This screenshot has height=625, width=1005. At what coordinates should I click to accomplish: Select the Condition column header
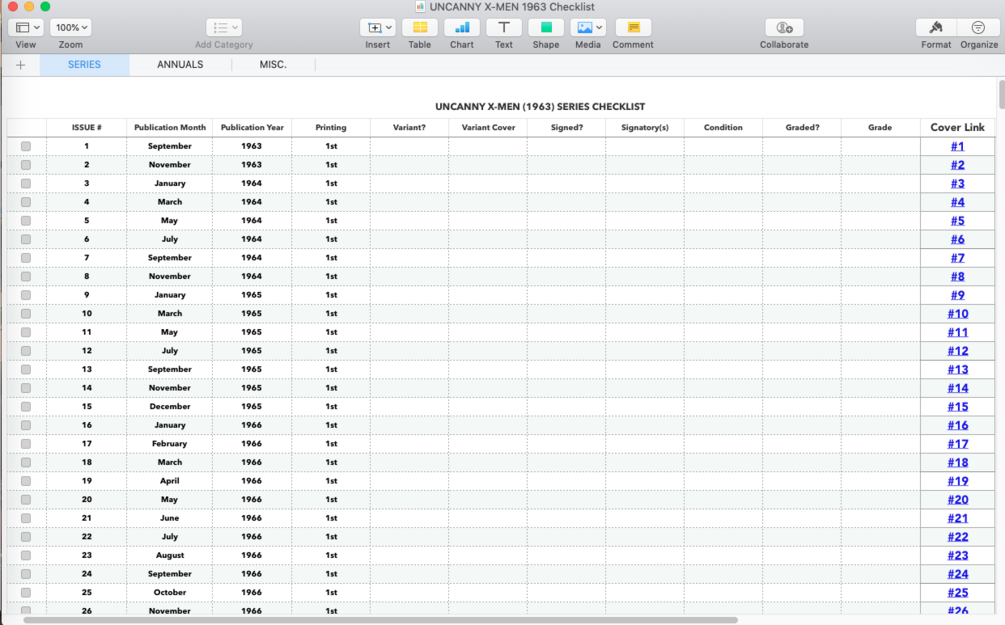pos(723,128)
